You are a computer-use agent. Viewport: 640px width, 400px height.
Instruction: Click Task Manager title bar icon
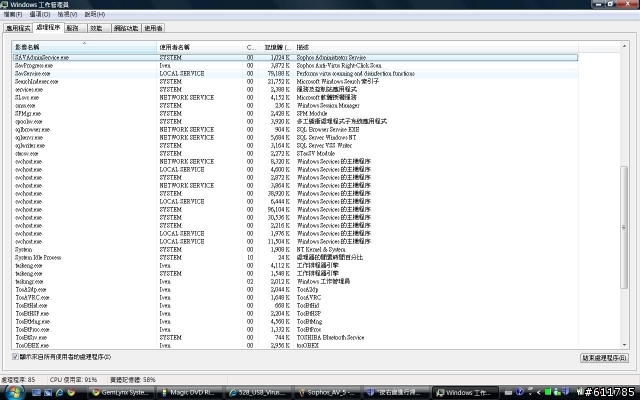[x=4, y=4]
